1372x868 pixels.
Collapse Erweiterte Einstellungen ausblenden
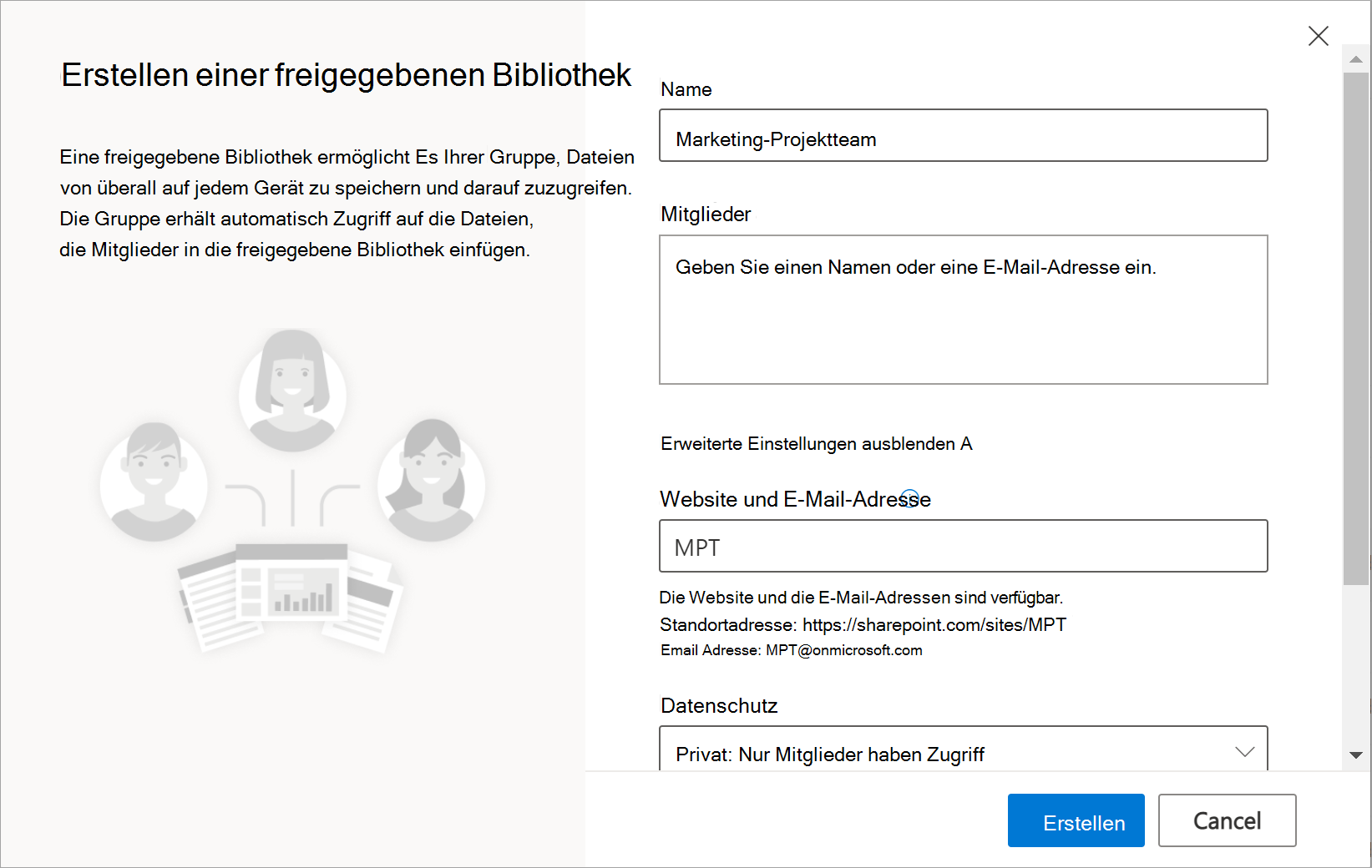point(816,444)
